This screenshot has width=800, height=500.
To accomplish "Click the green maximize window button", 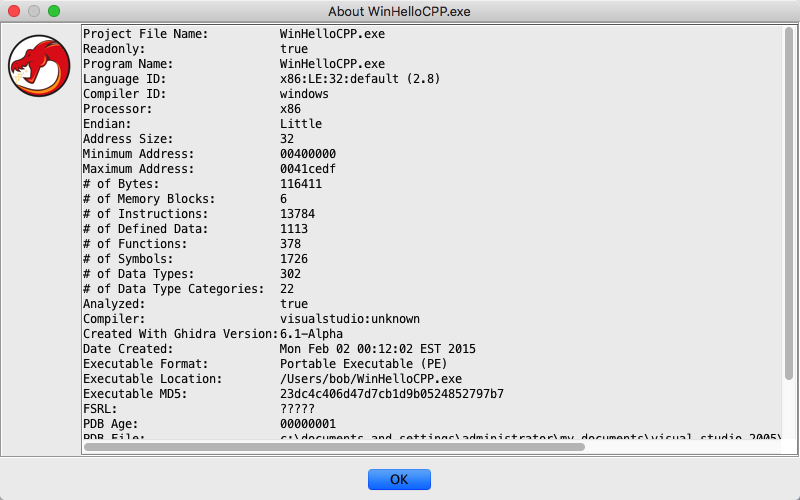I will (54, 11).
